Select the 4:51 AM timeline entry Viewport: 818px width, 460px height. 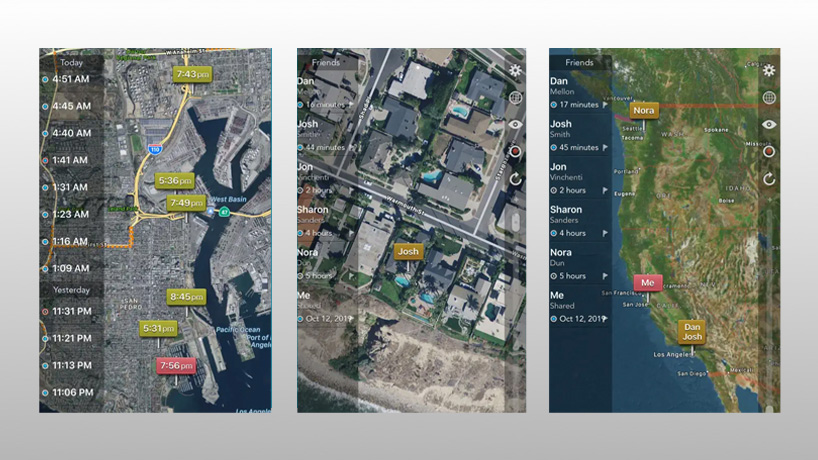click(71, 78)
